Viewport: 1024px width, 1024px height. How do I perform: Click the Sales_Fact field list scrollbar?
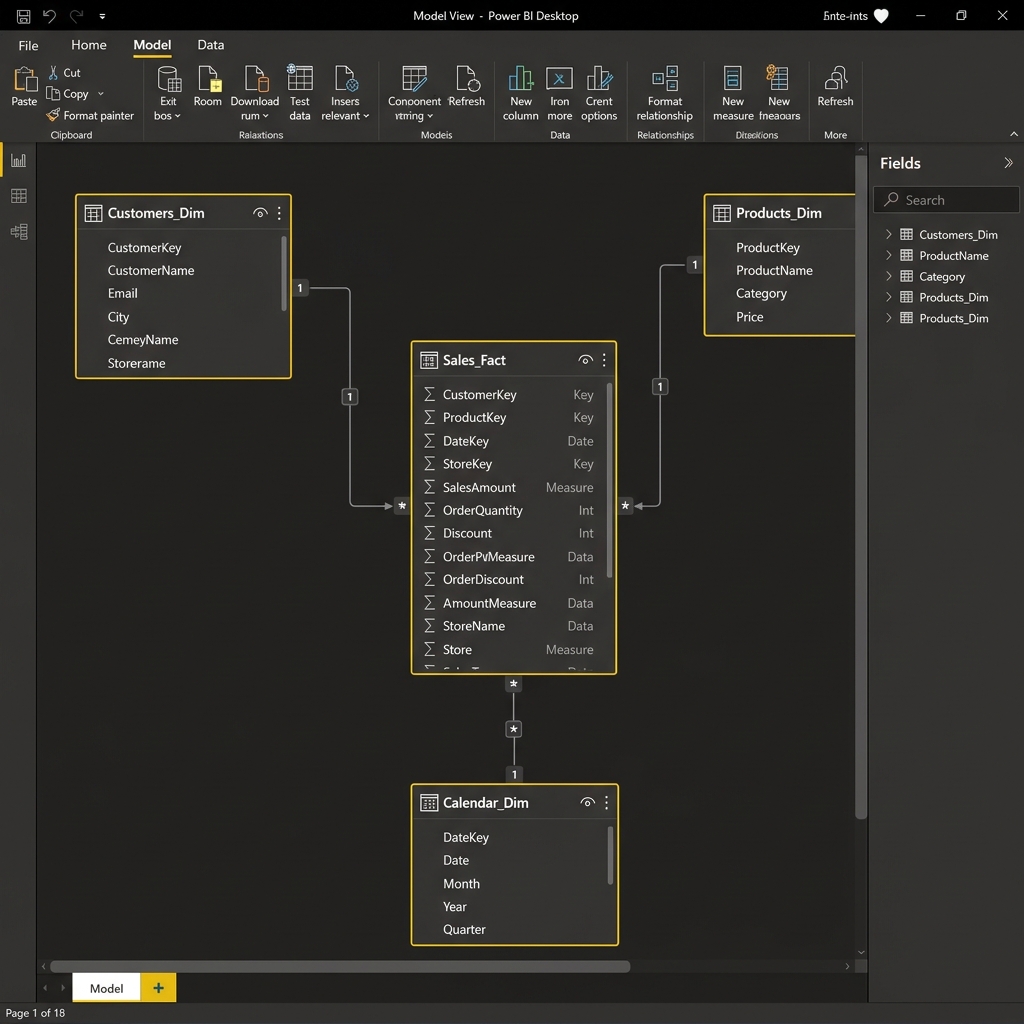click(x=609, y=481)
